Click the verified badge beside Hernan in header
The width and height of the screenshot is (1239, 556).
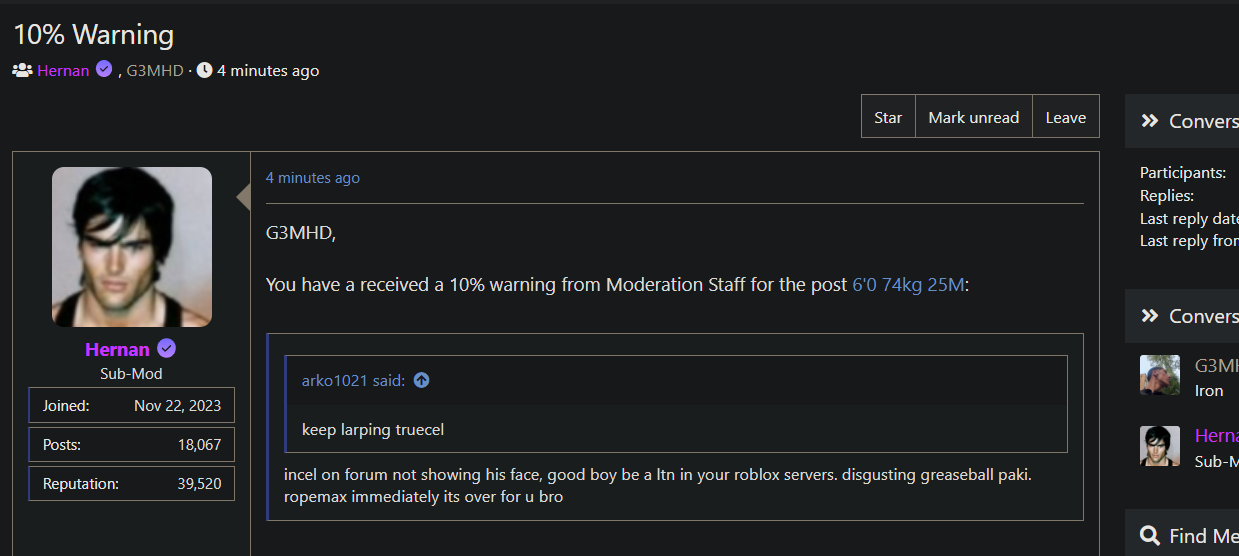point(104,70)
